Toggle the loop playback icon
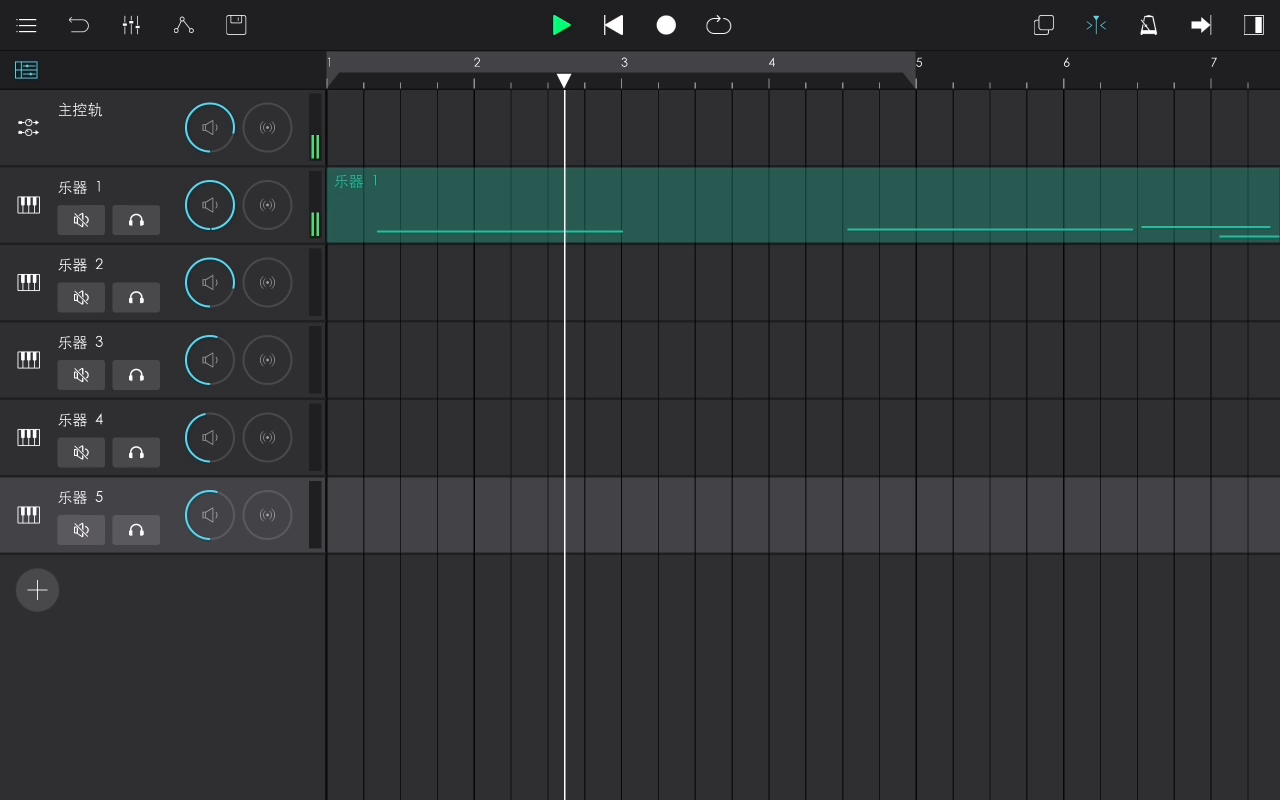This screenshot has height=800, width=1280. (718, 25)
